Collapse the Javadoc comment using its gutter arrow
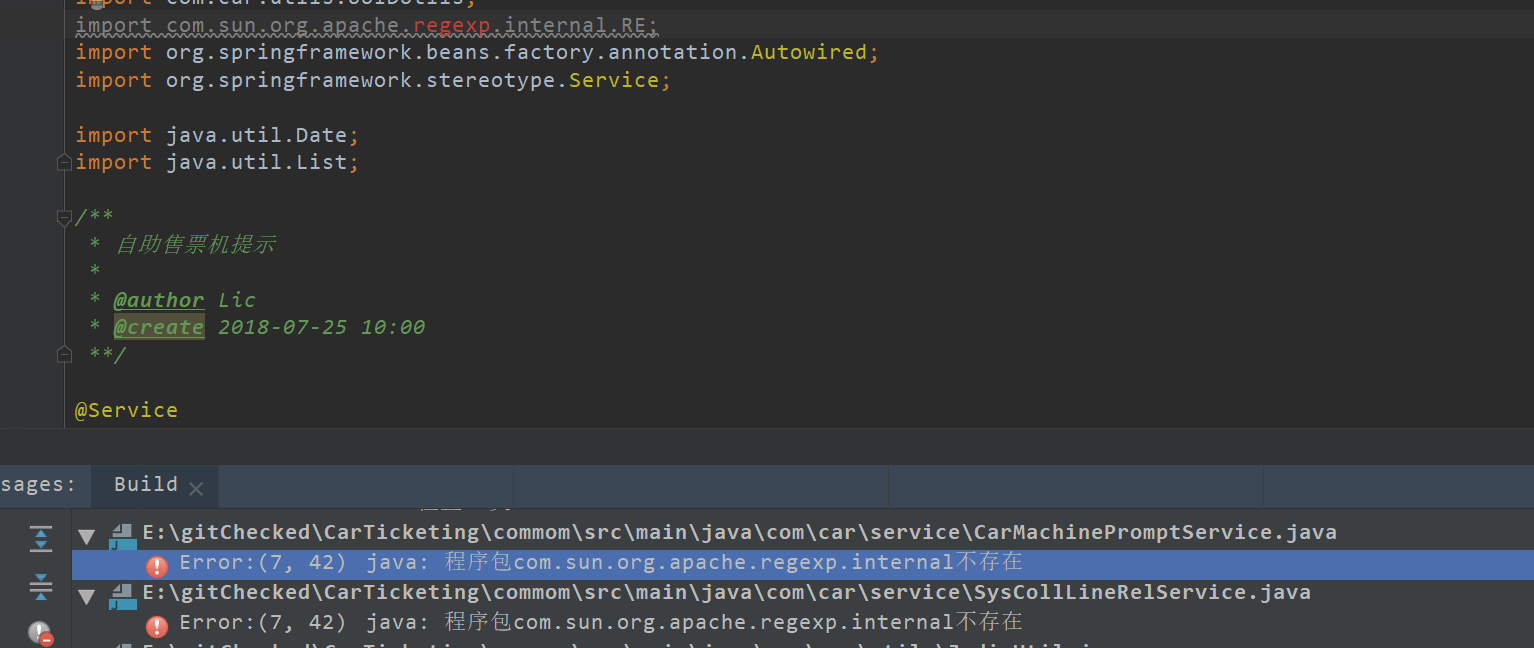The width and height of the screenshot is (1534, 648). pos(63,217)
